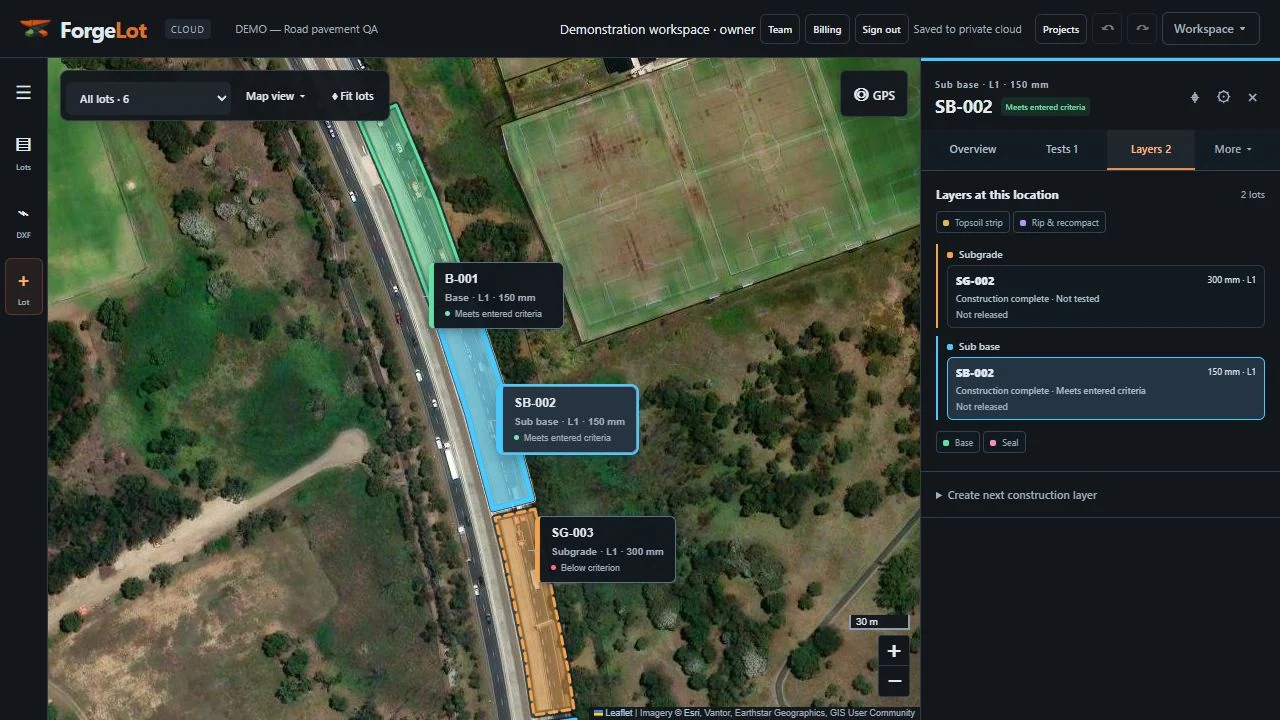1280x720 pixels.
Task: Select the Layers 2 tab
Action: pyautogui.click(x=1151, y=149)
